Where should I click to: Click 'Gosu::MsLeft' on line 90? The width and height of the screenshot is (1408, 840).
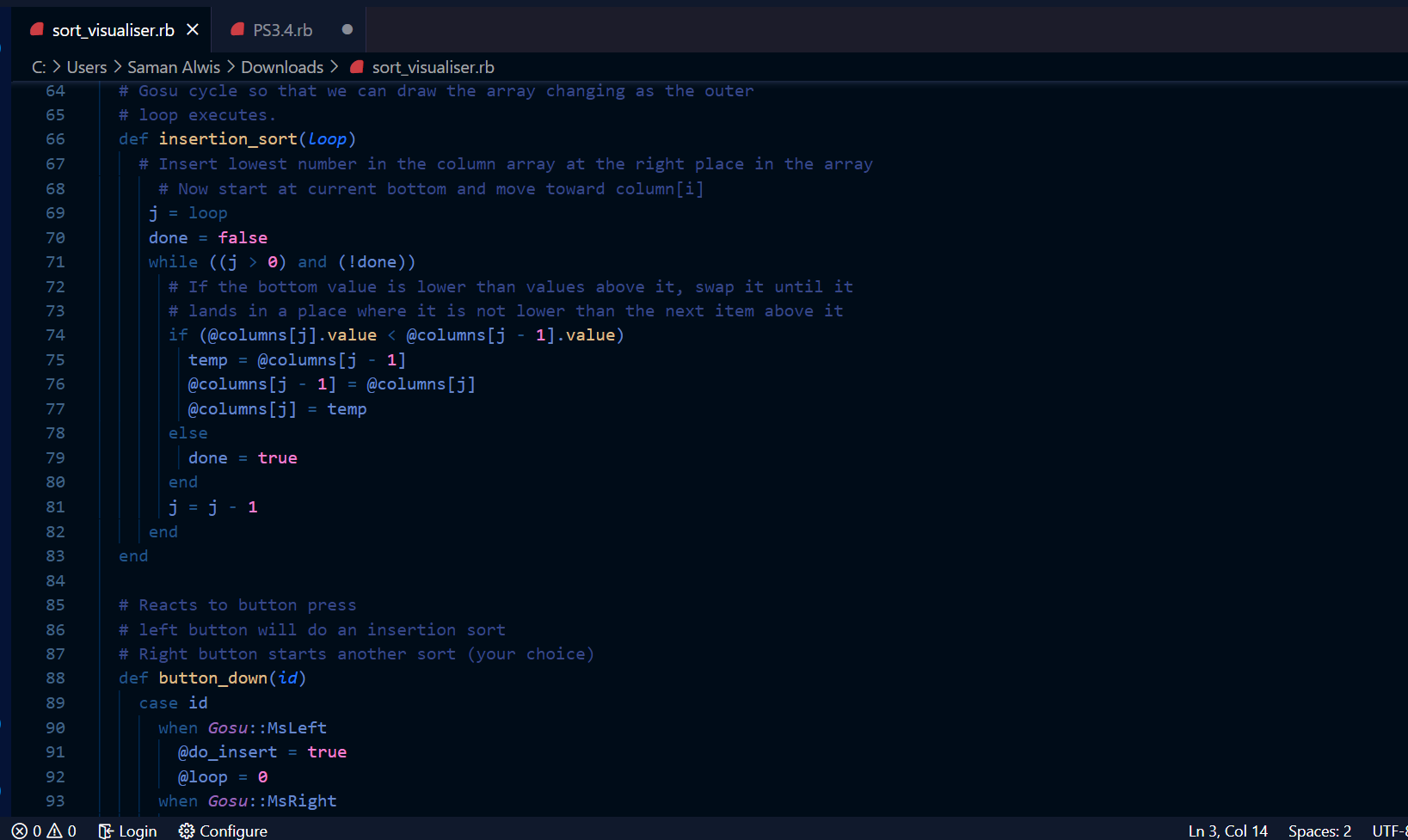point(267,728)
